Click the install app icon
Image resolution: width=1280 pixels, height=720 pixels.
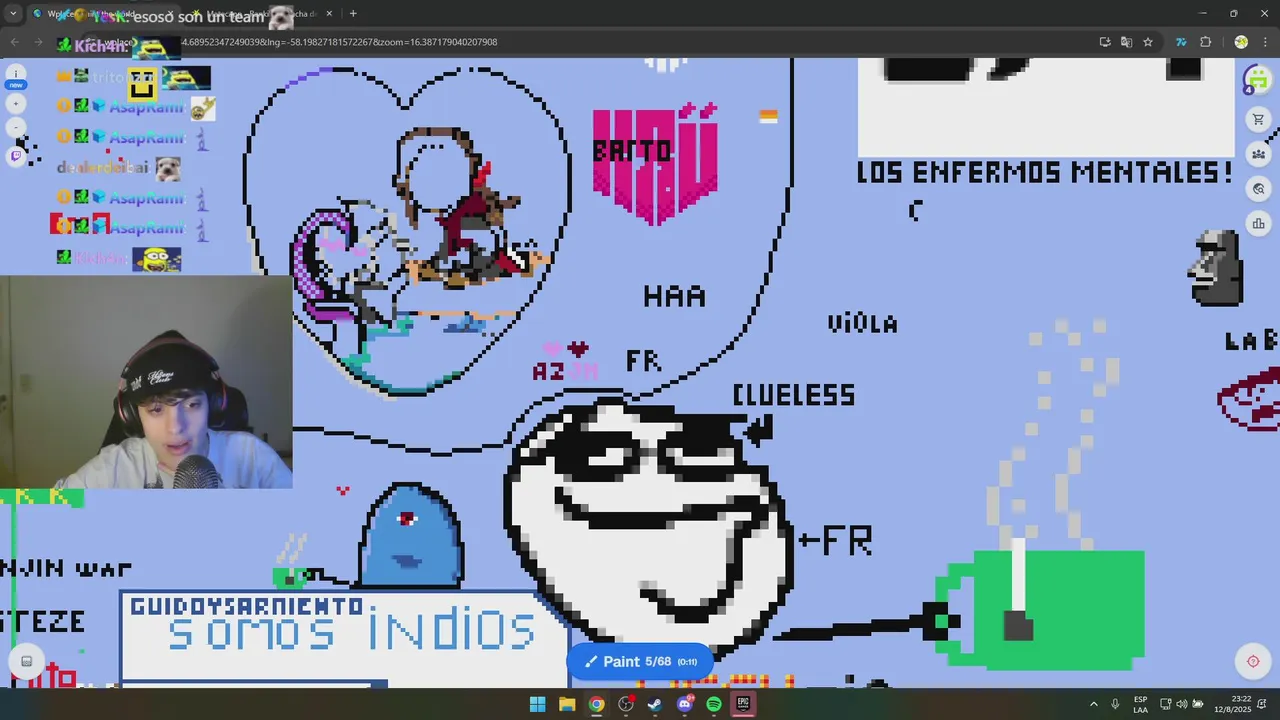[x=1105, y=42]
